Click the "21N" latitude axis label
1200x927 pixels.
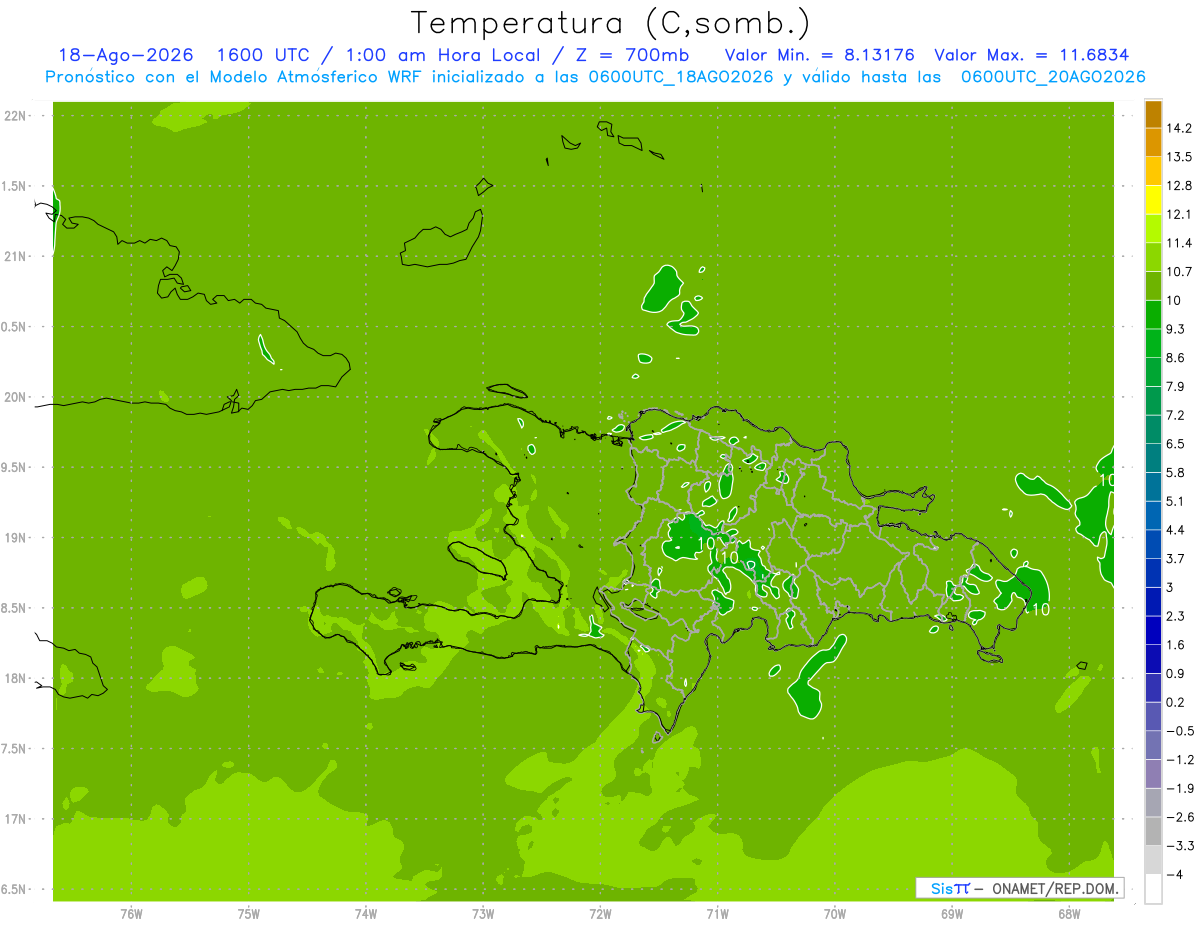coord(16,256)
